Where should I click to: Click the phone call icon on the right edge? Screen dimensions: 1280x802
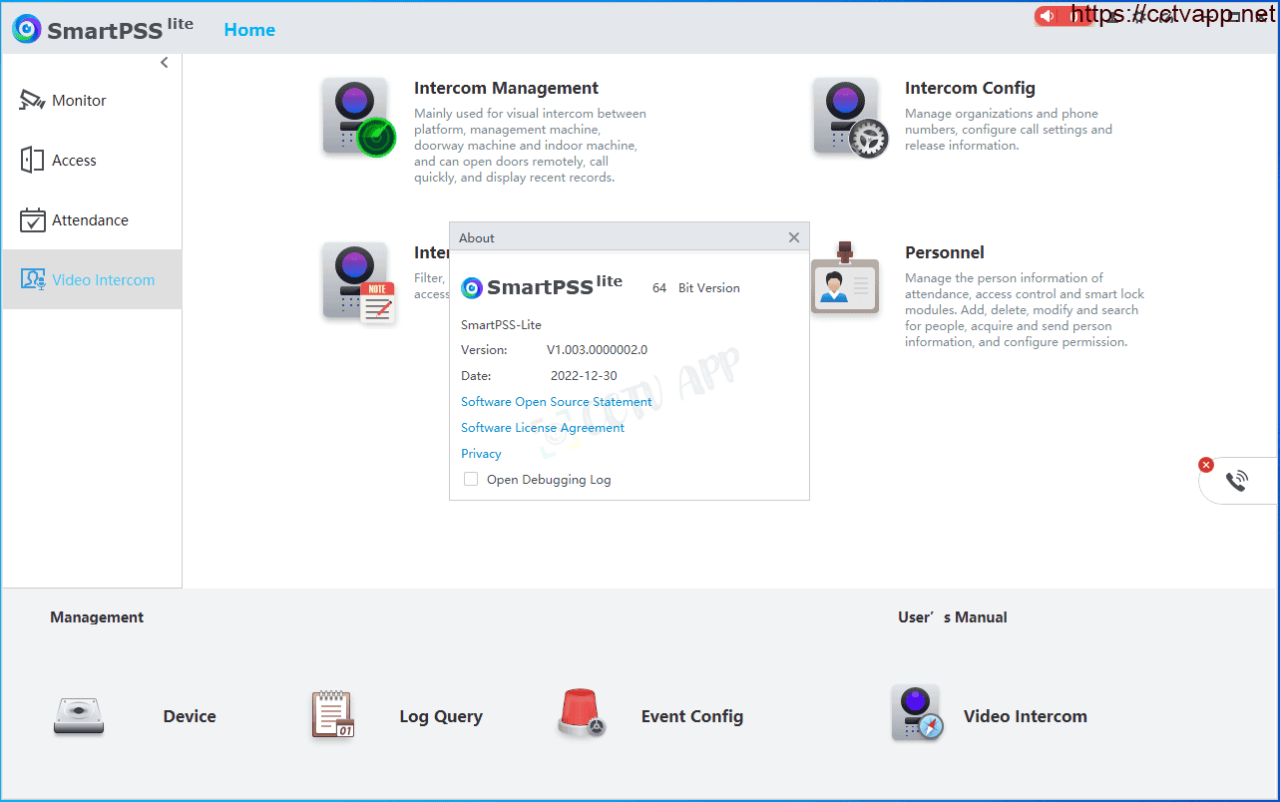(x=1237, y=481)
